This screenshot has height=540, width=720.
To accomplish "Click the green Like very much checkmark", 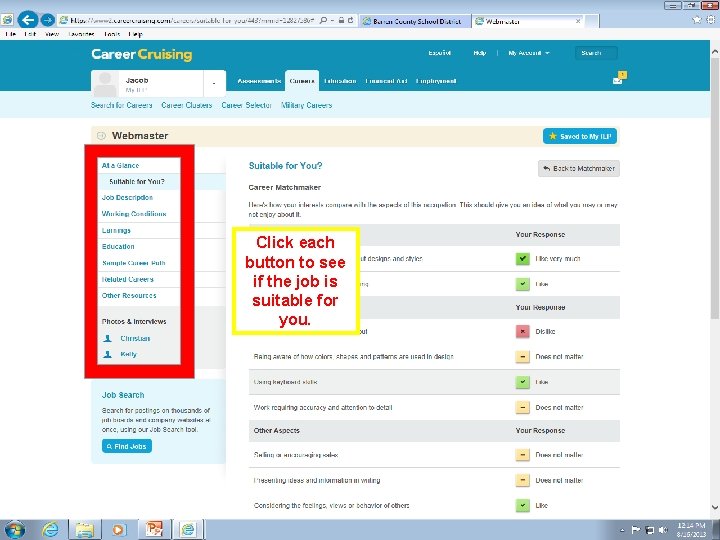I will pos(523,259).
